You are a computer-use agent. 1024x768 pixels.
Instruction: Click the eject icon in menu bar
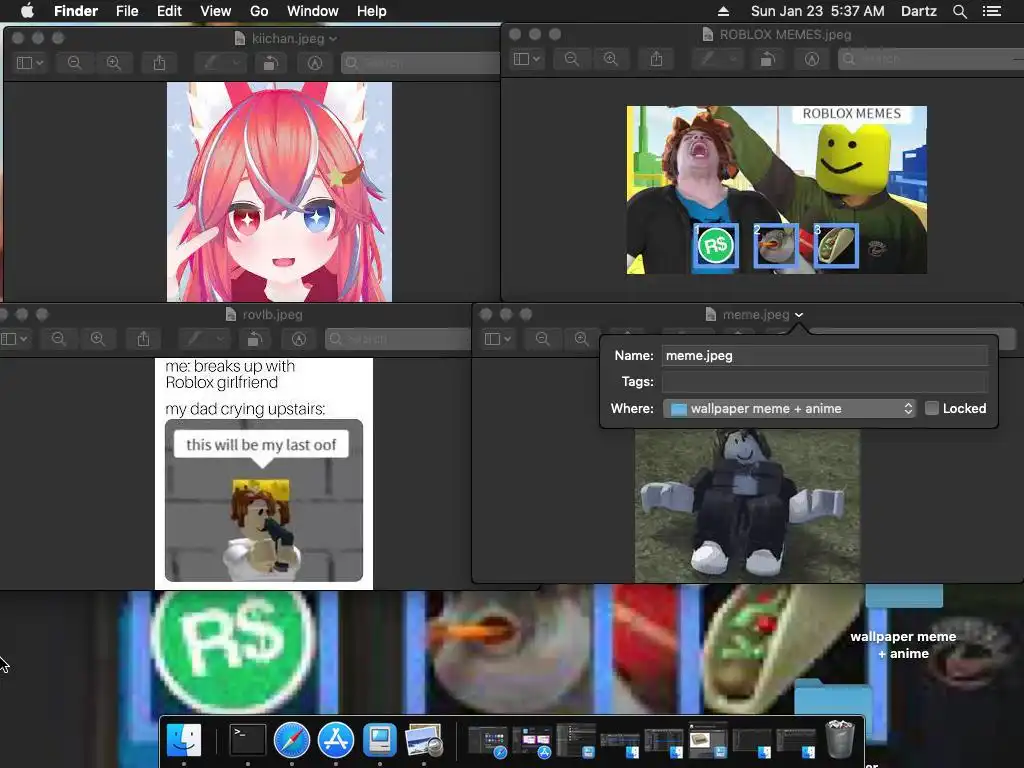click(723, 11)
